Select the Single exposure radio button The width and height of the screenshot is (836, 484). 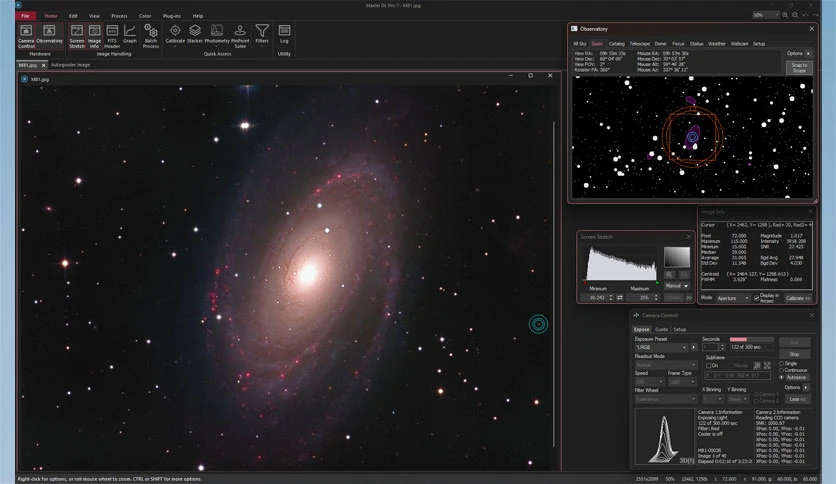[x=782, y=363]
